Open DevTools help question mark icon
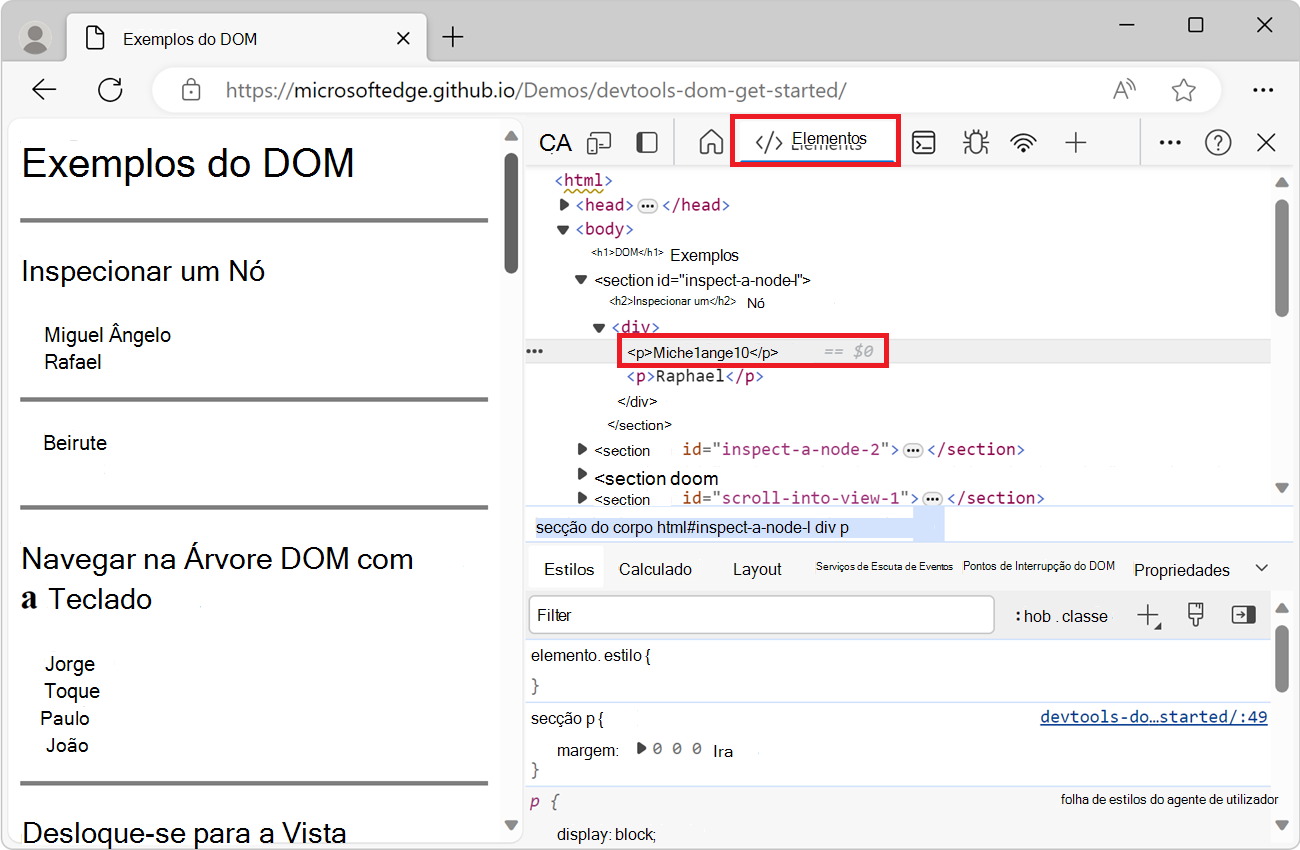This screenshot has height=850, width=1300. (x=1218, y=143)
